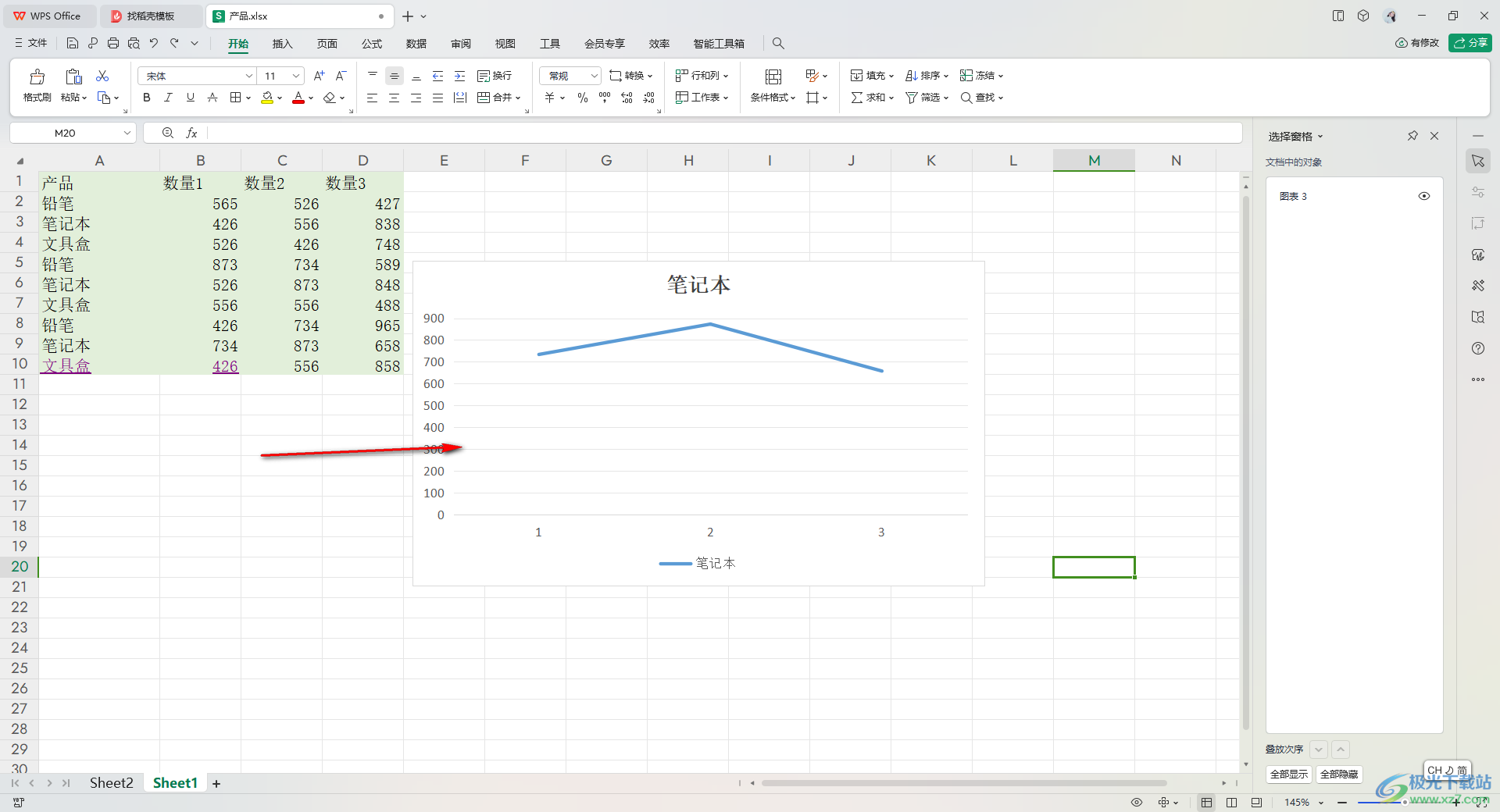Click the Undo arrow icon
This screenshot has width=1500, height=812.
point(154,43)
